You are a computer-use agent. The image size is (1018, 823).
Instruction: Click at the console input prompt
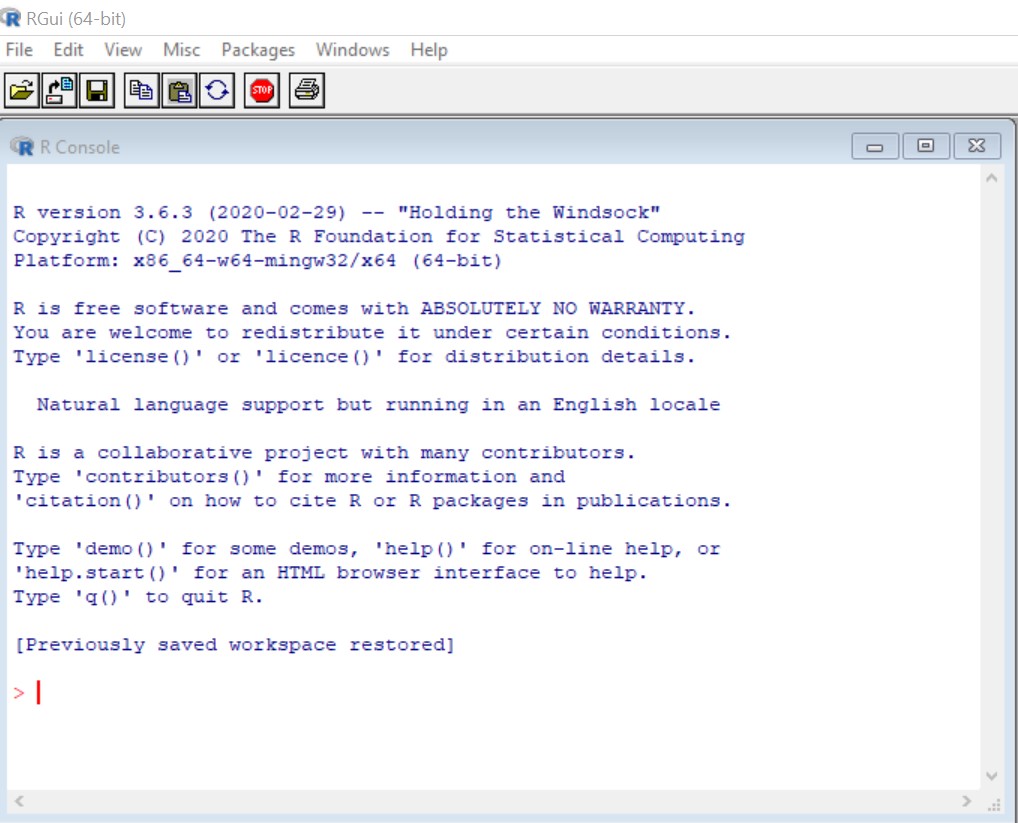(39, 693)
